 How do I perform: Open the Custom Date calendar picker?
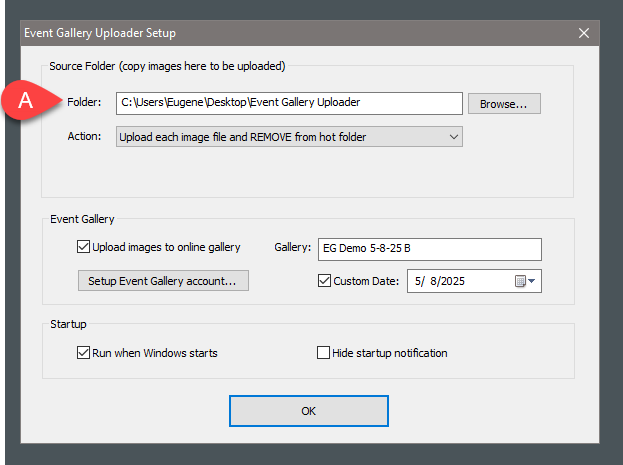(525, 281)
